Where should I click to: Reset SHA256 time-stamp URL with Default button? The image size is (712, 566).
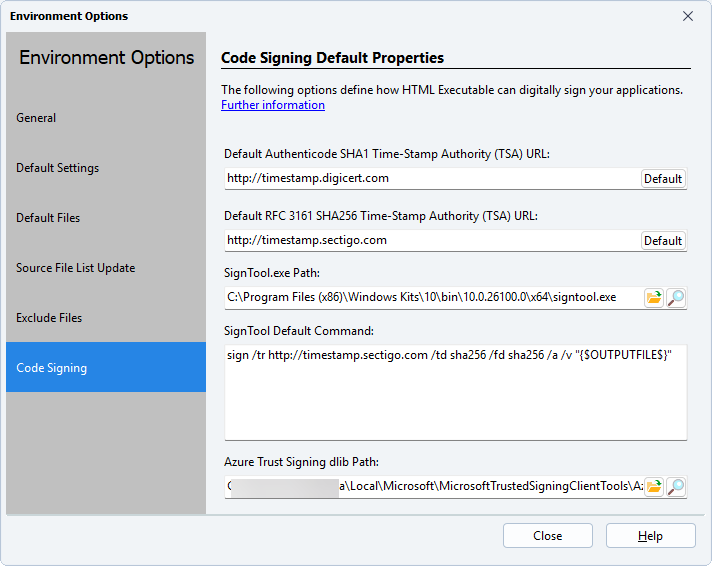point(663,241)
